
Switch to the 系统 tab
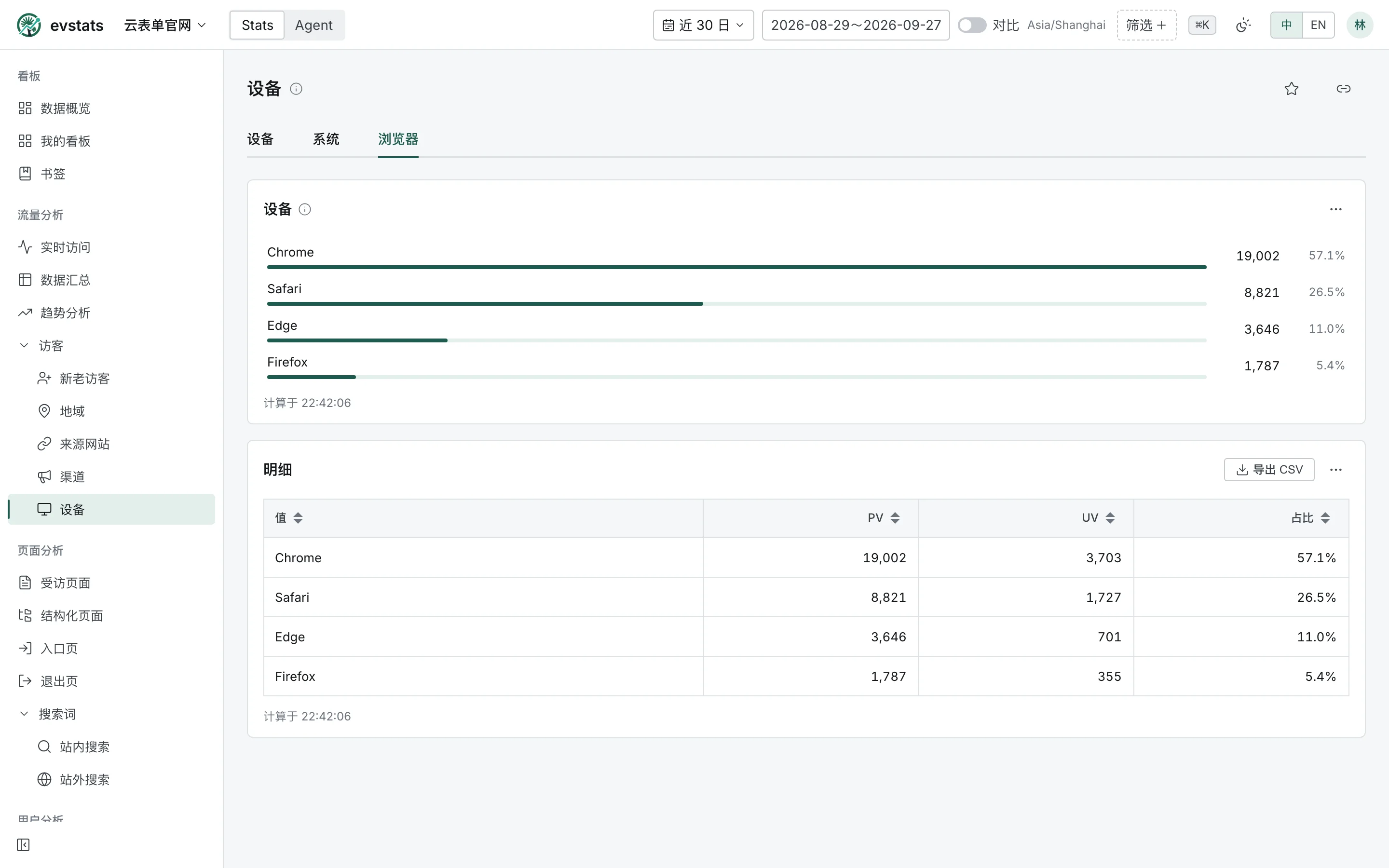pyautogui.click(x=326, y=139)
